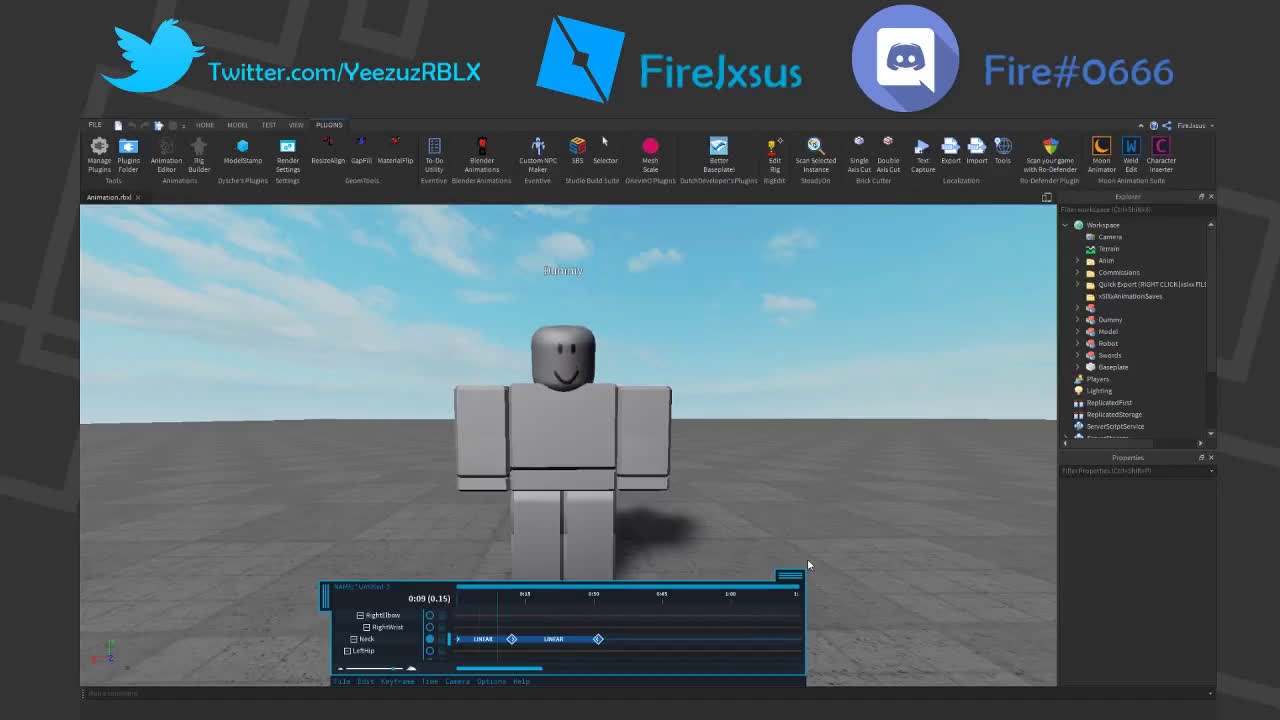The image size is (1280, 720).
Task: Open Manage Plugins
Action: click(x=99, y=155)
